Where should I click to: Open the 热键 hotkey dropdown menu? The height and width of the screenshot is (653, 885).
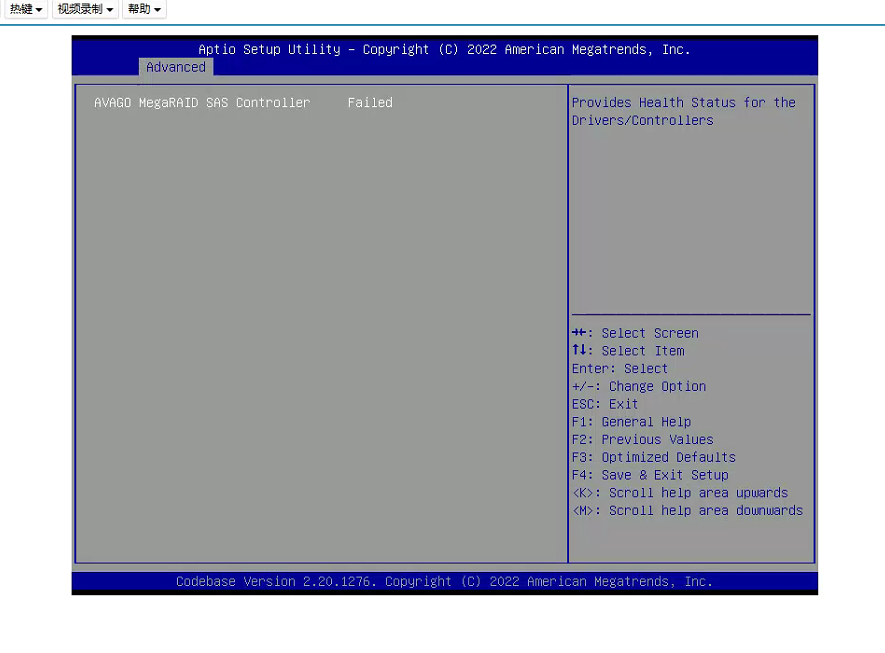[26, 9]
